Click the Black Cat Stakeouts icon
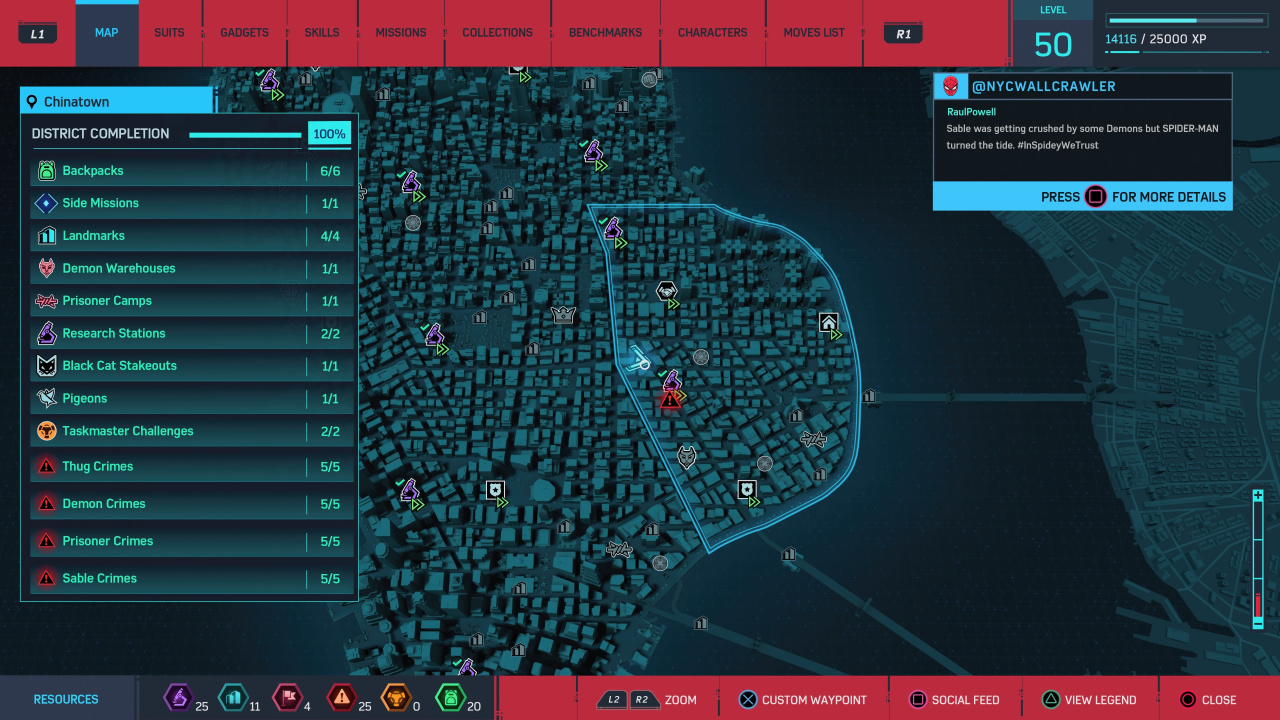This screenshot has width=1280, height=720. point(46,366)
